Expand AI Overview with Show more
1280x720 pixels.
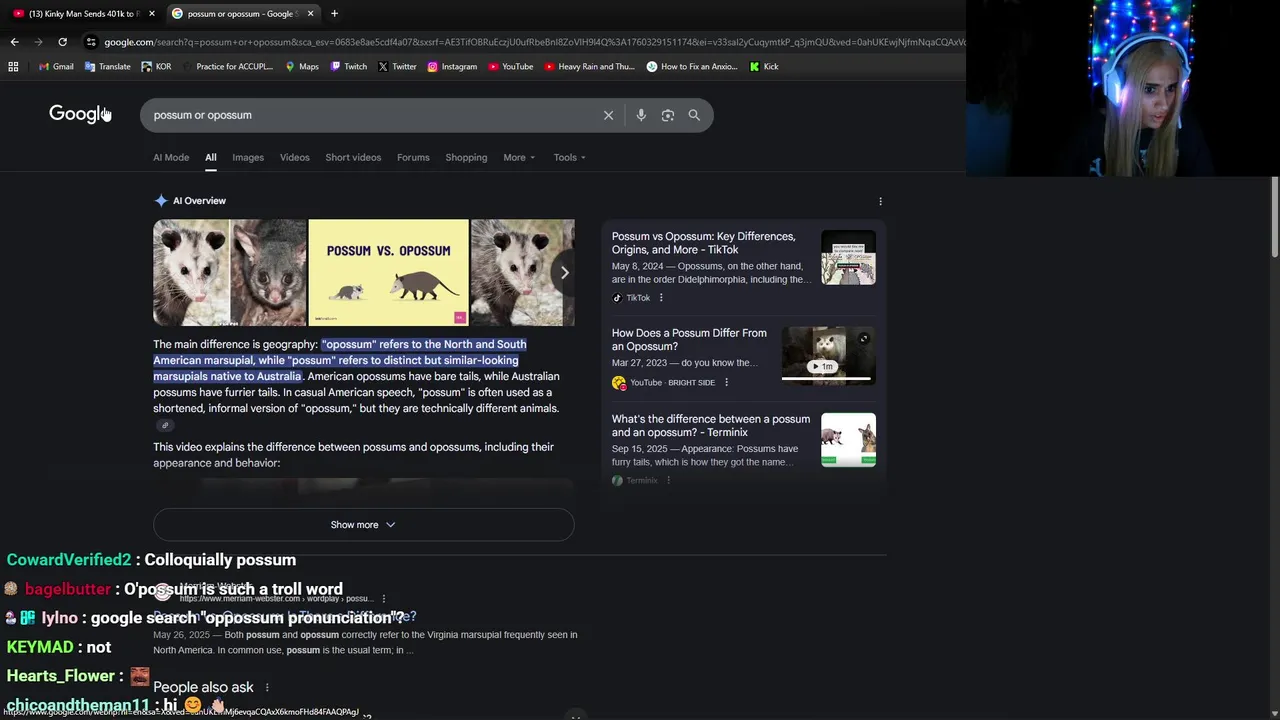[363, 524]
